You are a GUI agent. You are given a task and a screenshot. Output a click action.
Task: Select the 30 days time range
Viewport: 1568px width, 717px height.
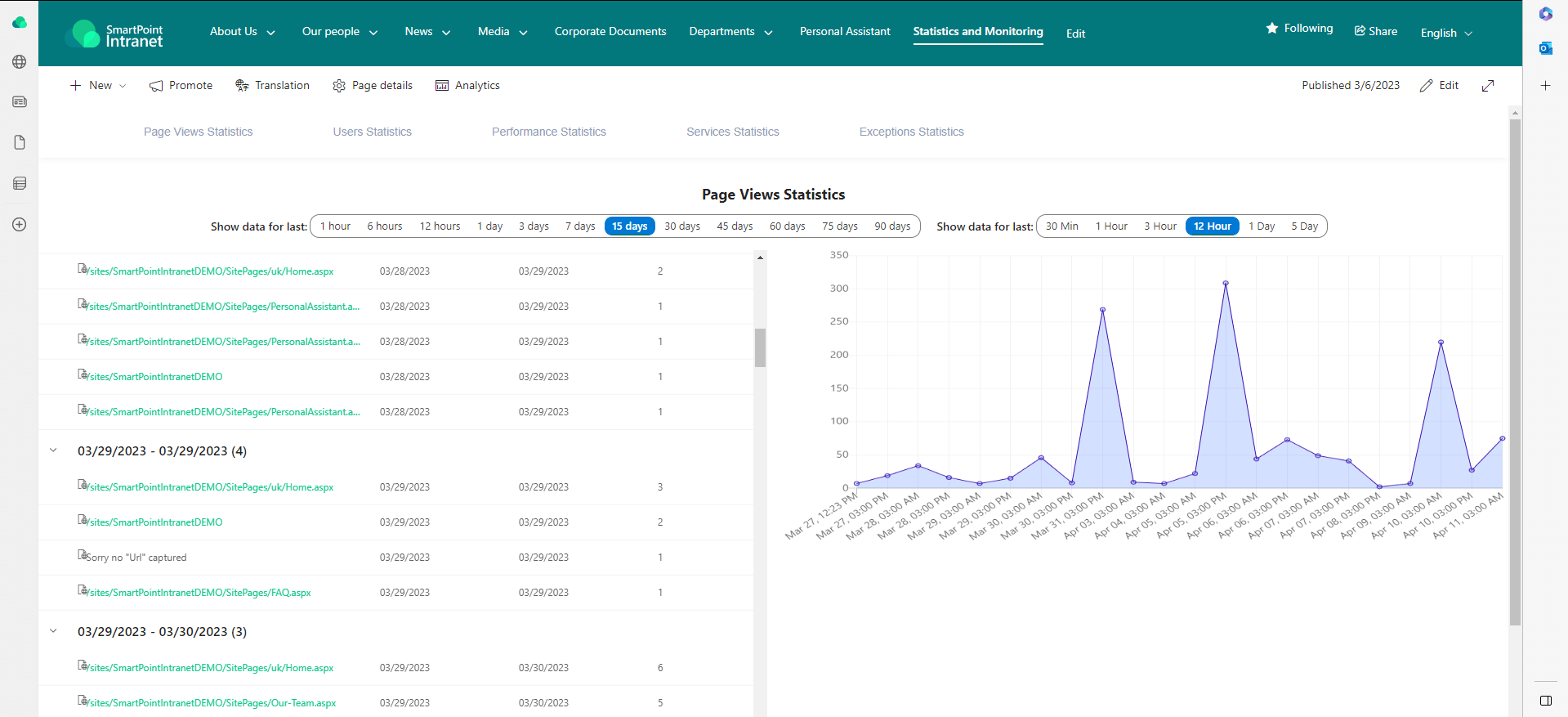point(681,226)
